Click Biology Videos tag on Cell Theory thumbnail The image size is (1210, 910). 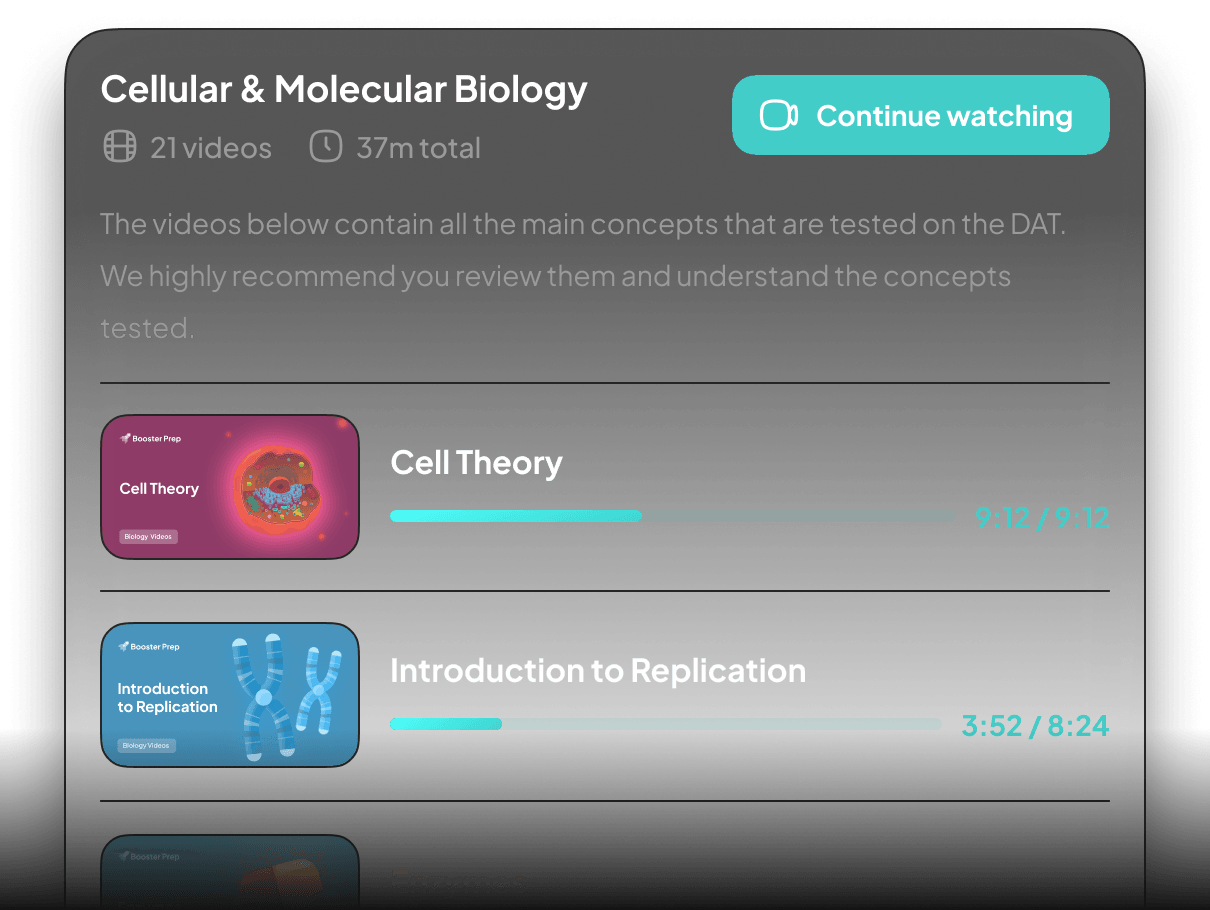pyautogui.click(x=148, y=537)
